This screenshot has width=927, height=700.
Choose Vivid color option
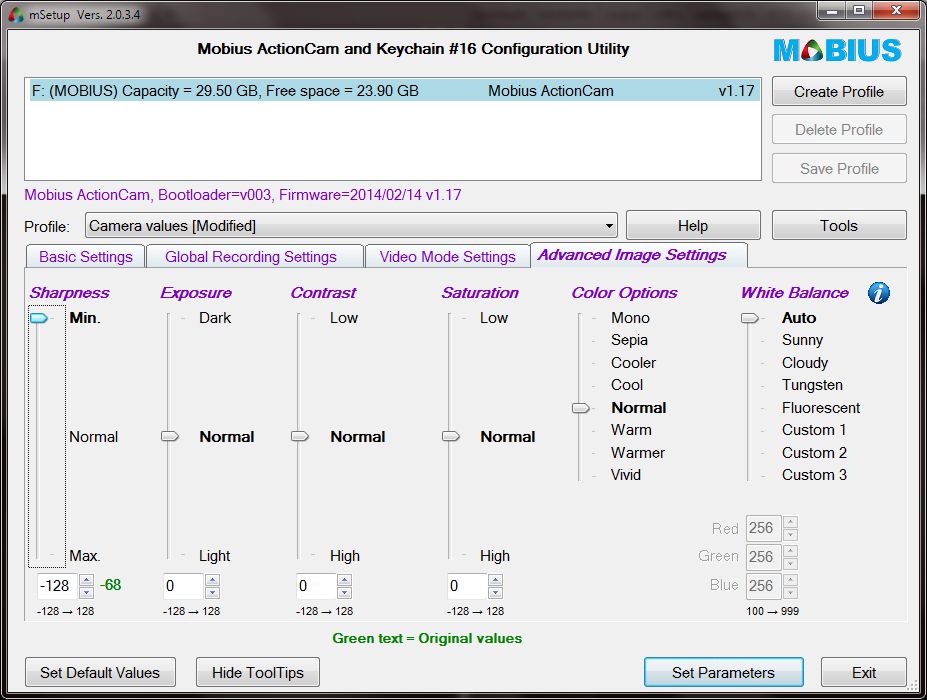[625, 475]
